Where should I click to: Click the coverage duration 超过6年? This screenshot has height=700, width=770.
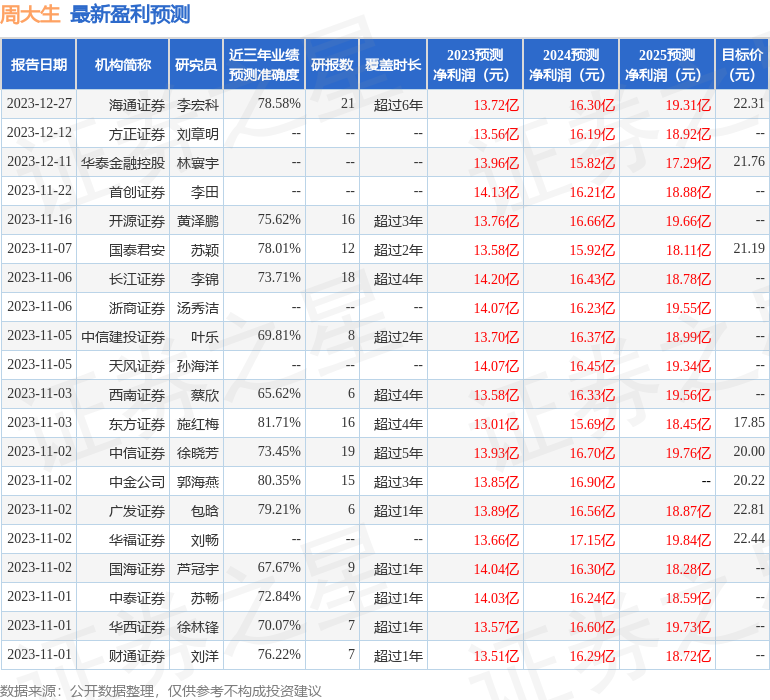(x=398, y=105)
